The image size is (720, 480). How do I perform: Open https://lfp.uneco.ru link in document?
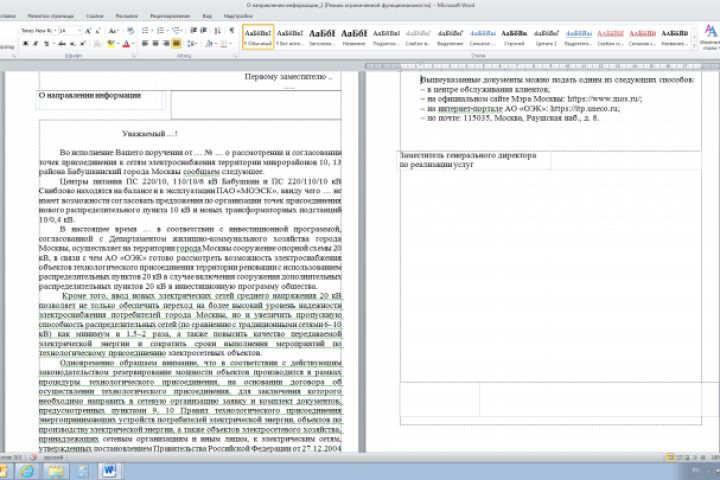coord(585,108)
